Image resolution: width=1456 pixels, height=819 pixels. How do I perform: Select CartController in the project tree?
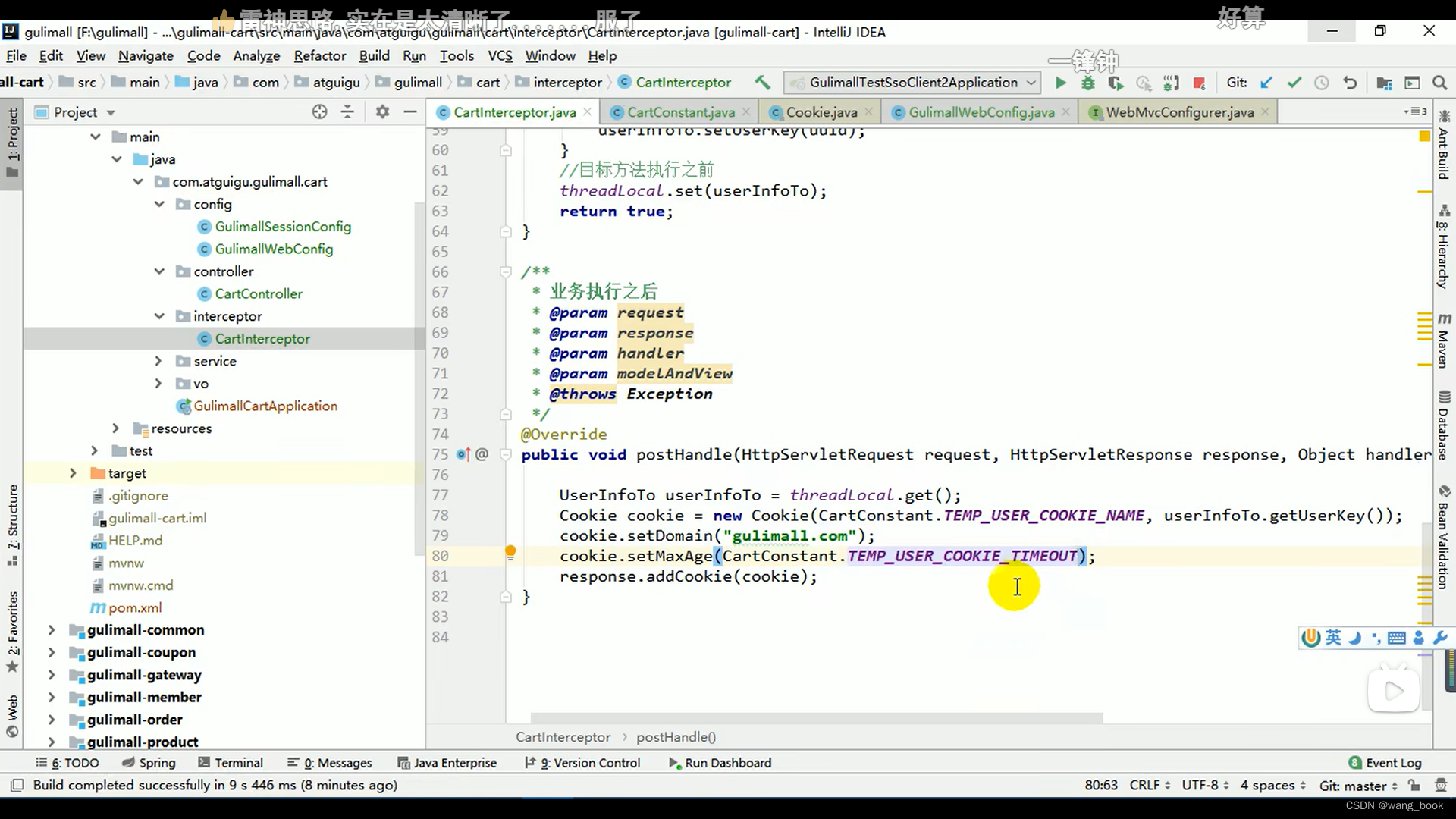(x=258, y=293)
